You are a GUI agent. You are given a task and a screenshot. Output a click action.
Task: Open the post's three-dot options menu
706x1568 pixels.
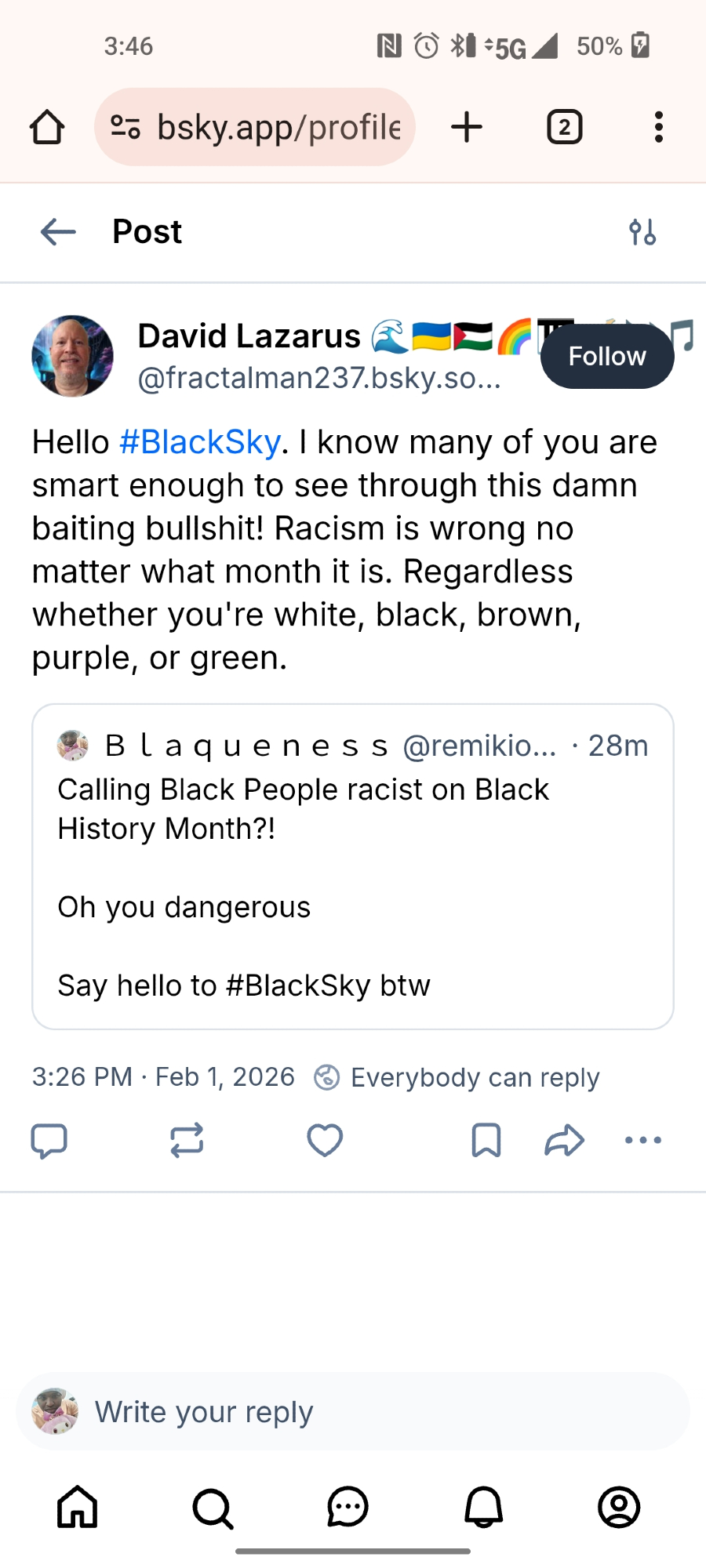click(643, 1141)
